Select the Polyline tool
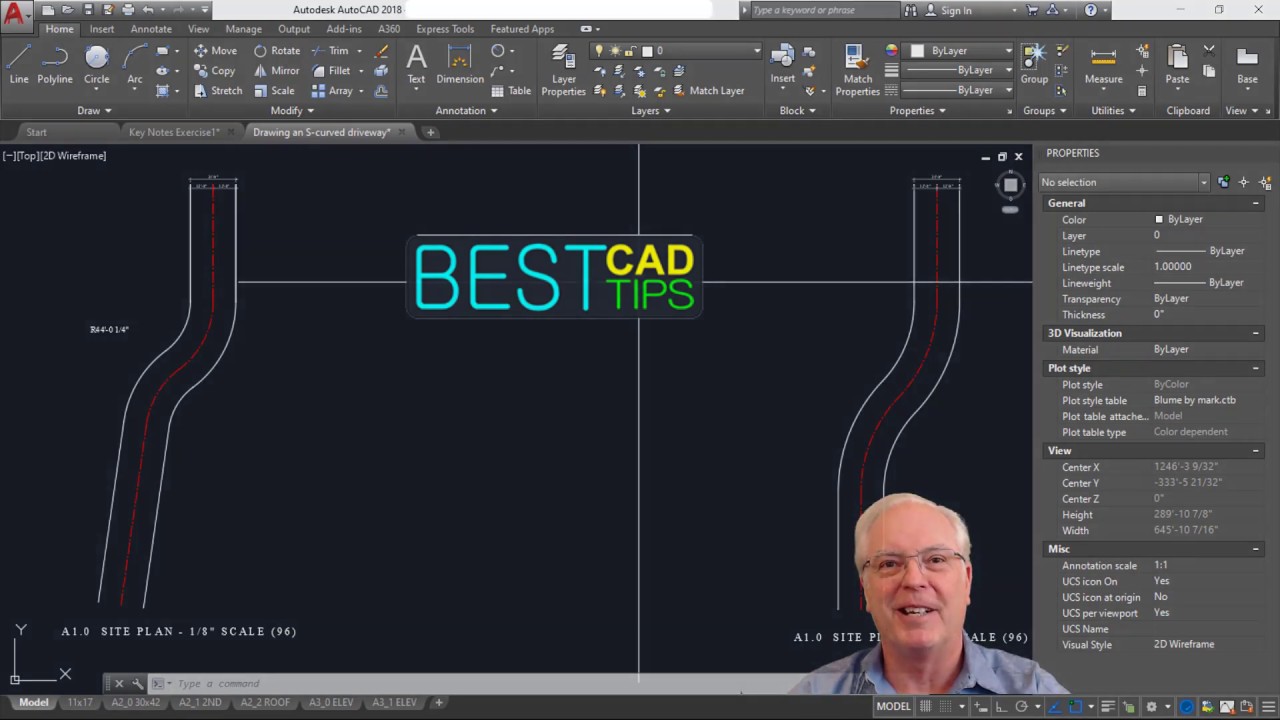The width and height of the screenshot is (1280, 720). [x=55, y=64]
